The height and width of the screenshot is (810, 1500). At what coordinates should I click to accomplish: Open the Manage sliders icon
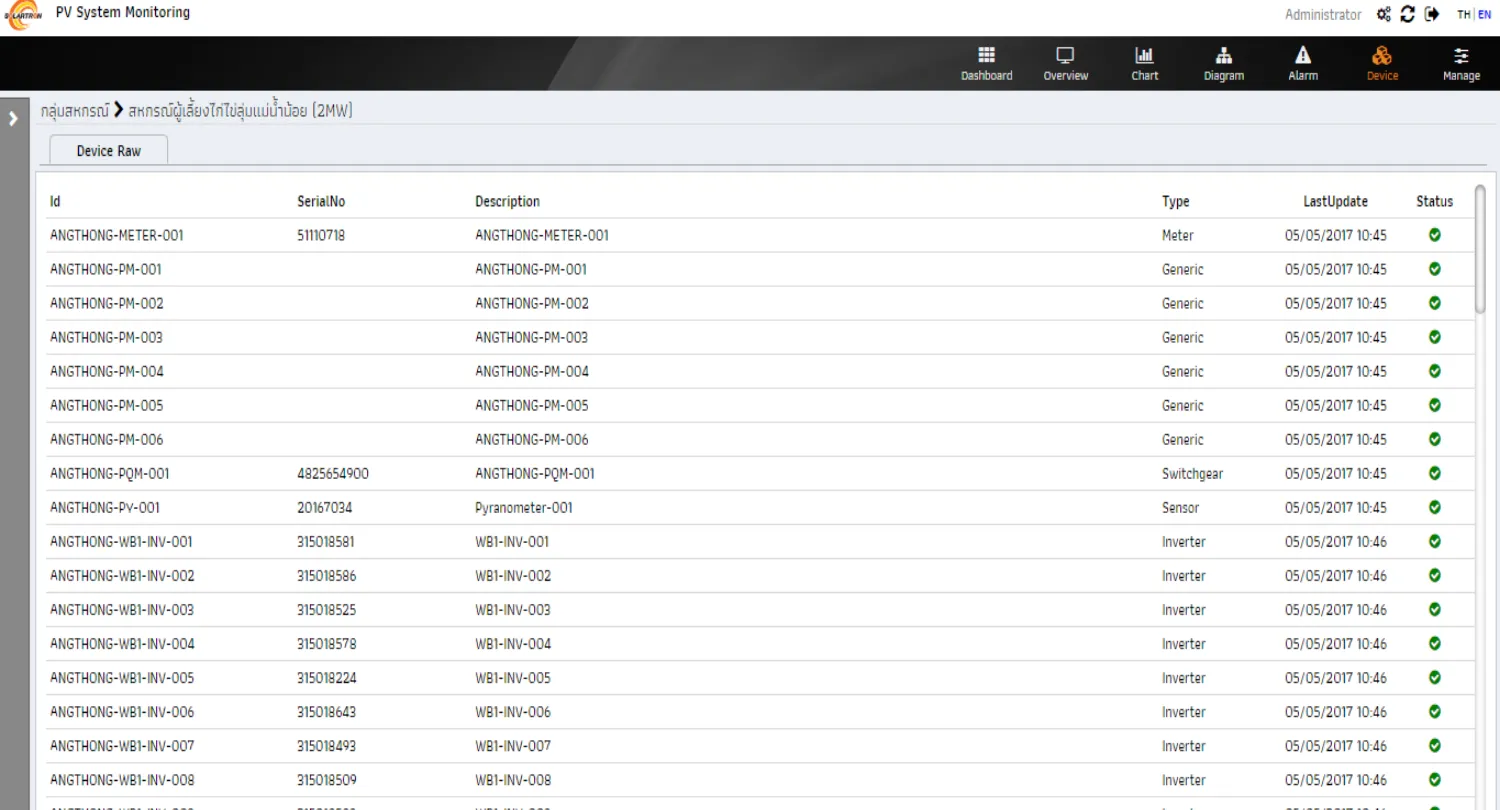pyautogui.click(x=1461, y=55)
